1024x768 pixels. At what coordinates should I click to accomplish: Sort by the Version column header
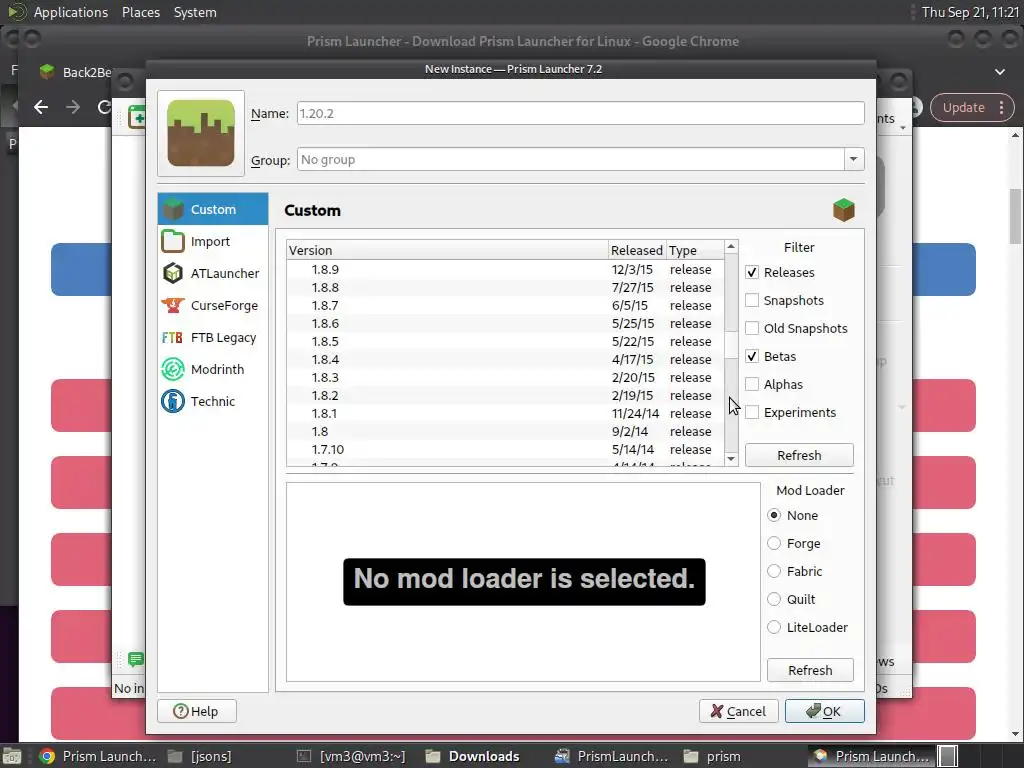[447, 250]
